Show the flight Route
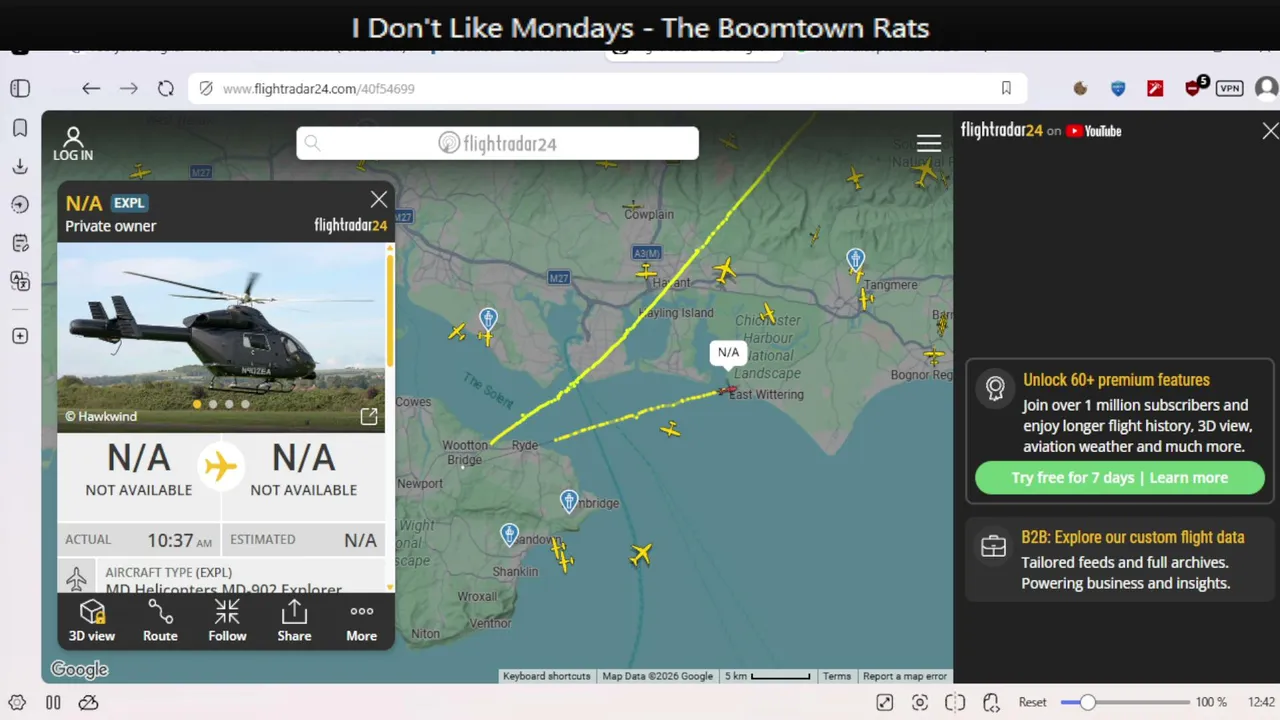 [x=160, y=620]
